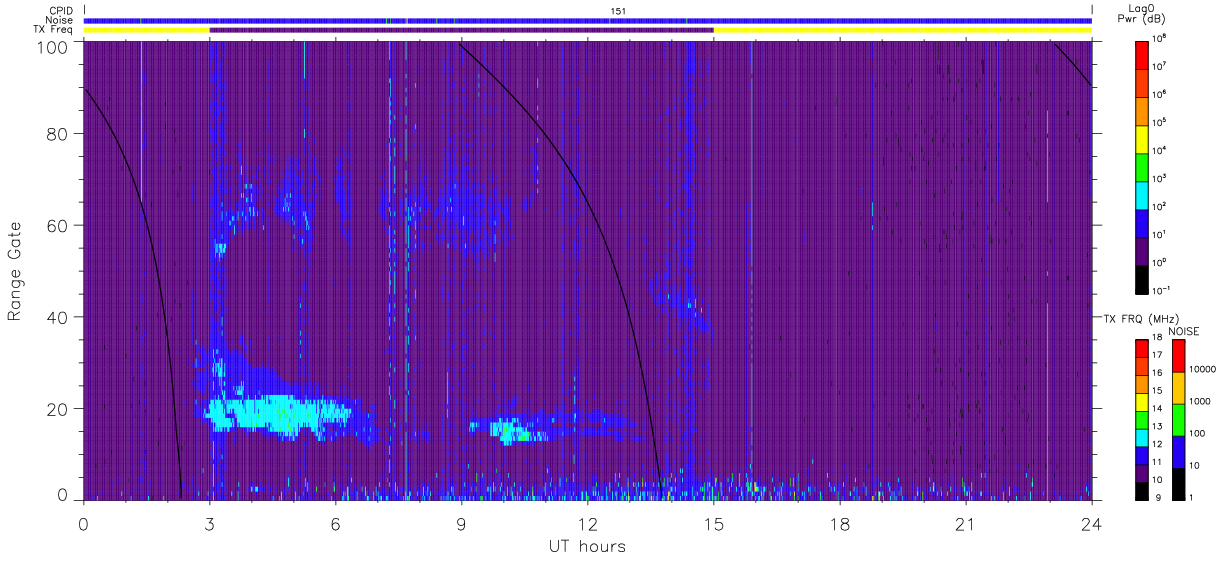Click the '80' tick on the Range Gate axis

pyautogui.click(x=57, y=134)
